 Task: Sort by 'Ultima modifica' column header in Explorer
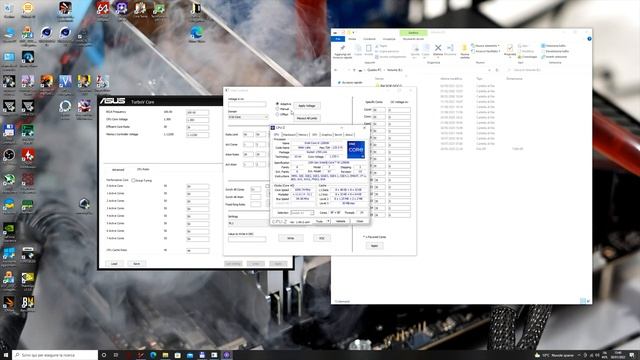(451, 78)
